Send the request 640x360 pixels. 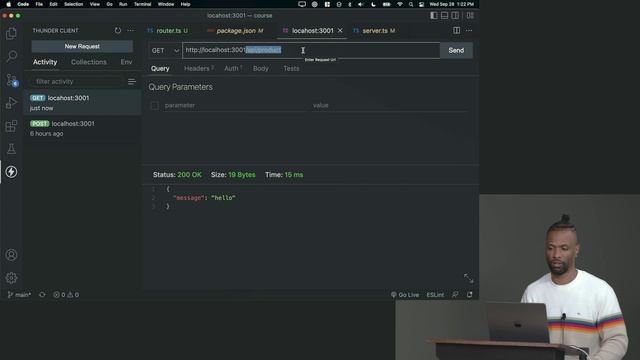[x=456, y=50]
